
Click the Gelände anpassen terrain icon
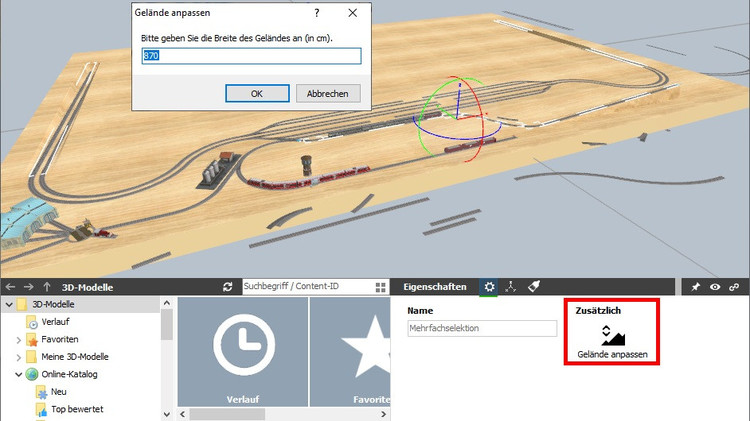612,336
